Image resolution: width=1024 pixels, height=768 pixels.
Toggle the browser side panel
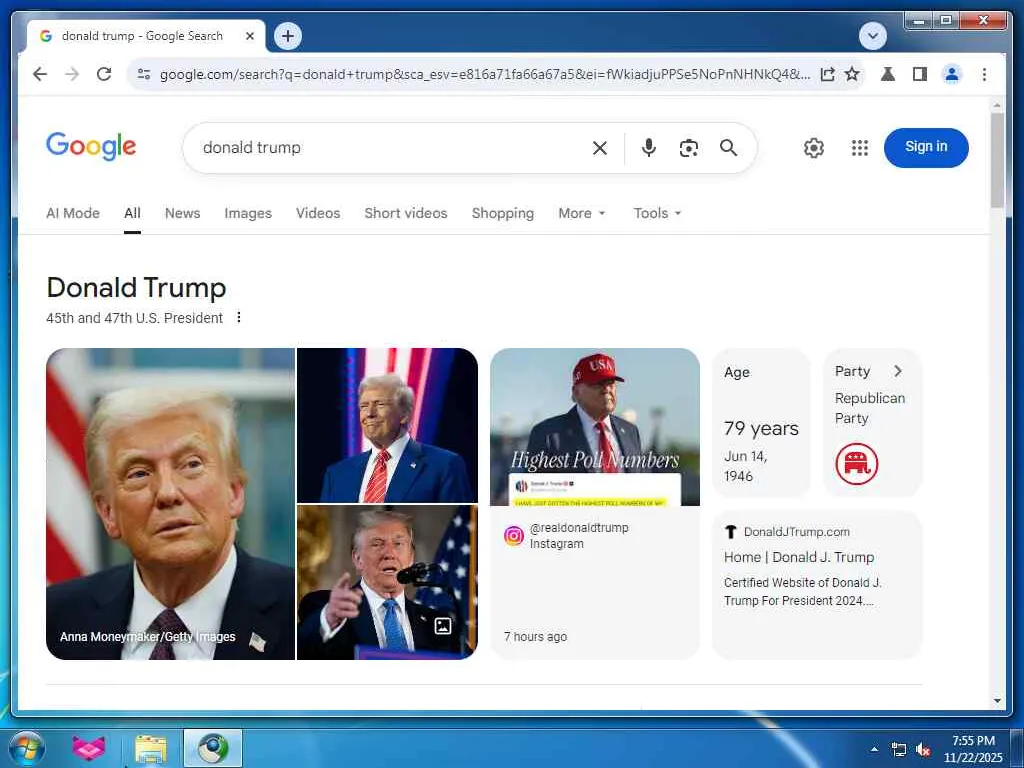[920, 74]
